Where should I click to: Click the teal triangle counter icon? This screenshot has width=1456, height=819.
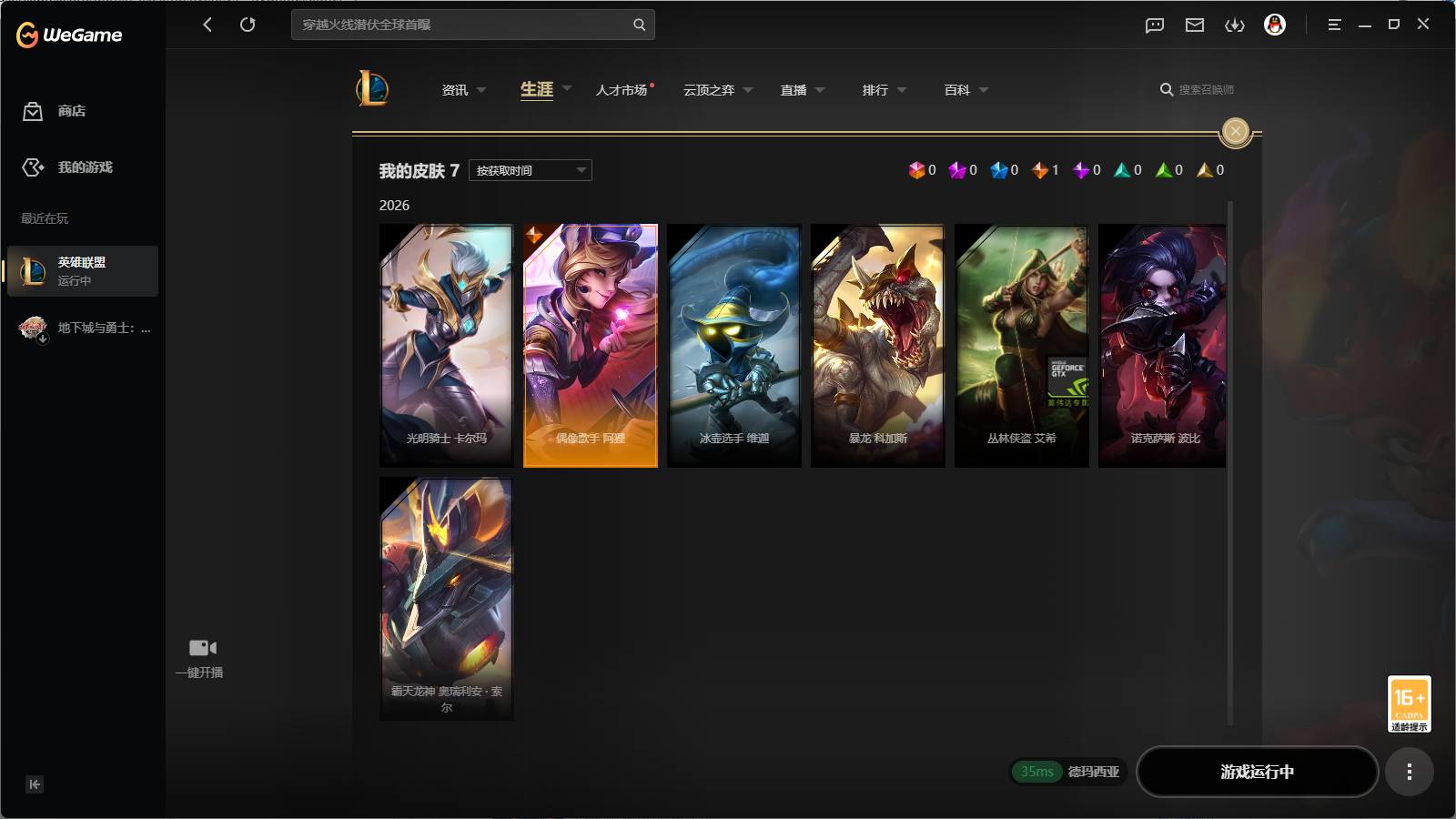[1122, 170]
